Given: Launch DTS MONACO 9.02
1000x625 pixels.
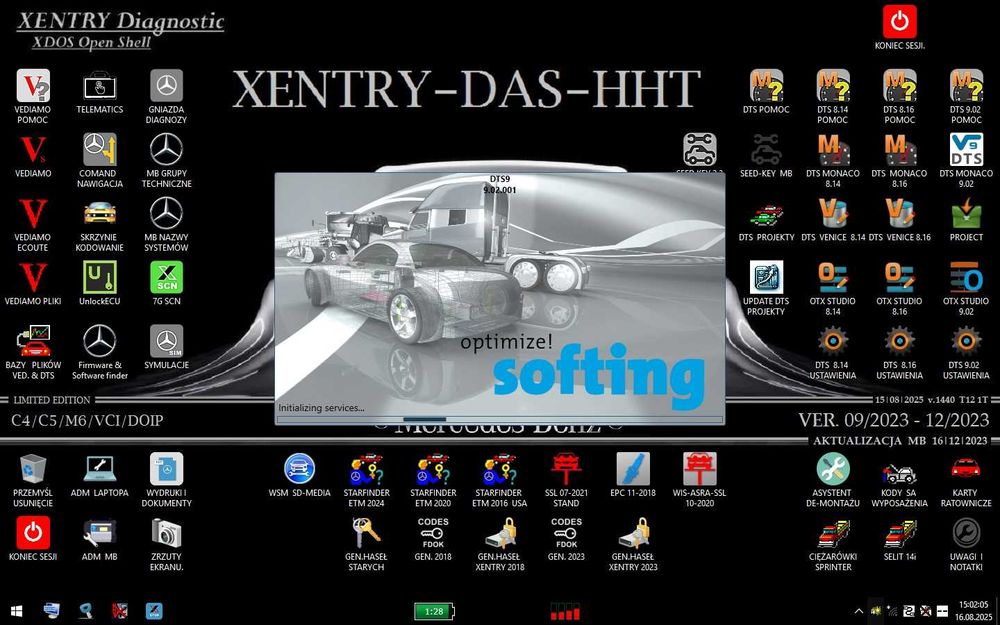Looking at the screenshot, I should click(x=966, y=149).
